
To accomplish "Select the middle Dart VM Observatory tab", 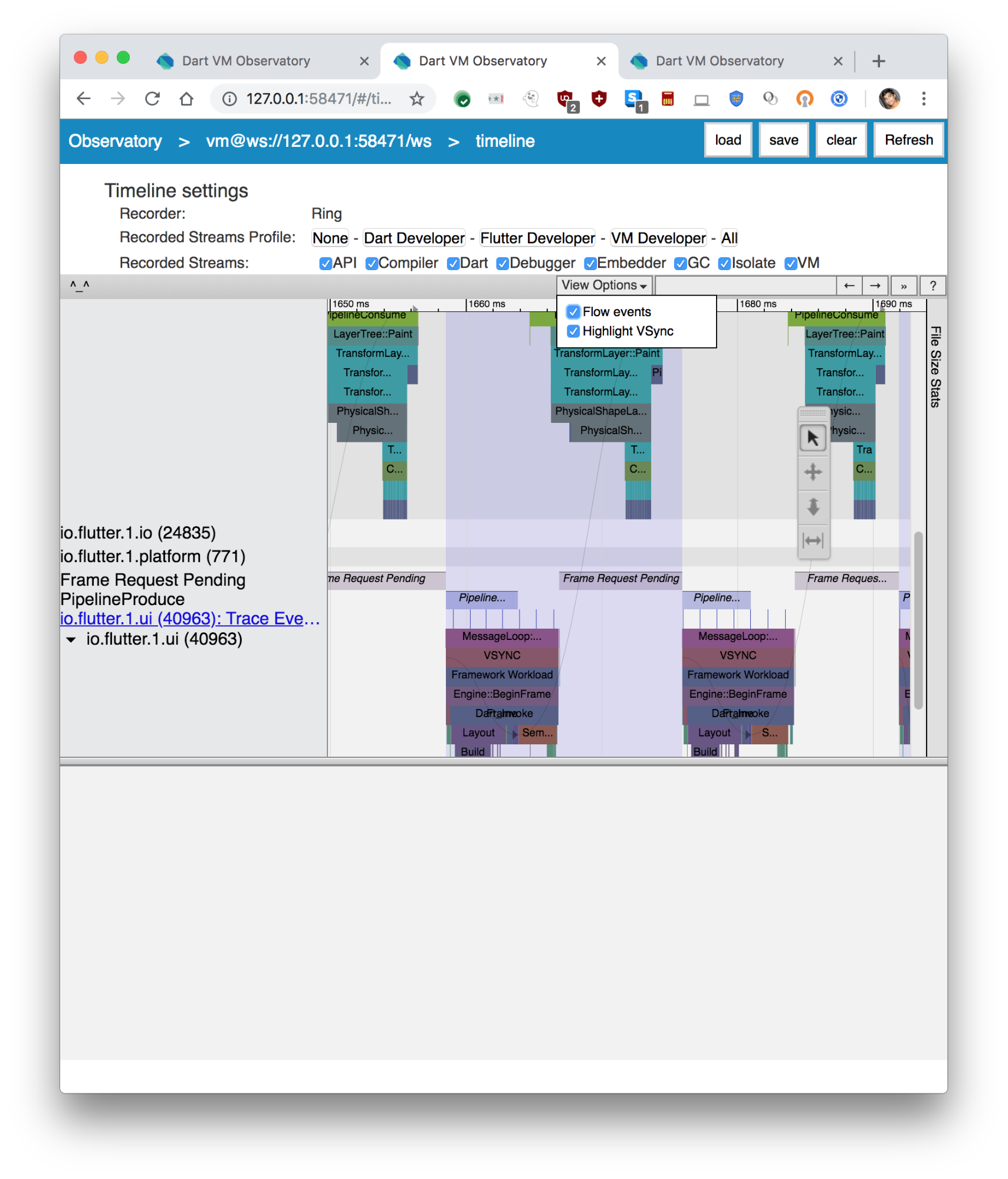I will (x=498, y=61).
